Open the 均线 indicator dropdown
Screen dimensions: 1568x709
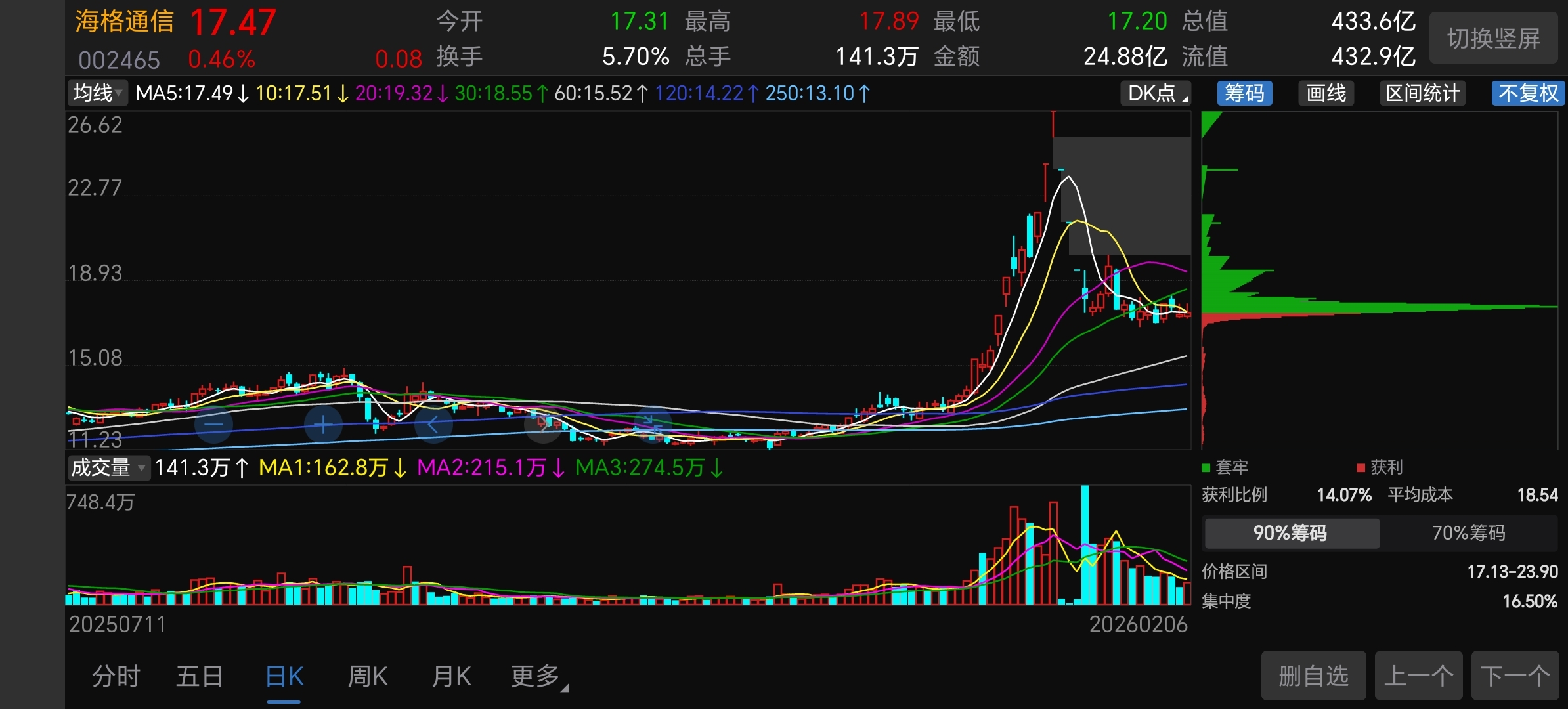point(98,93)
